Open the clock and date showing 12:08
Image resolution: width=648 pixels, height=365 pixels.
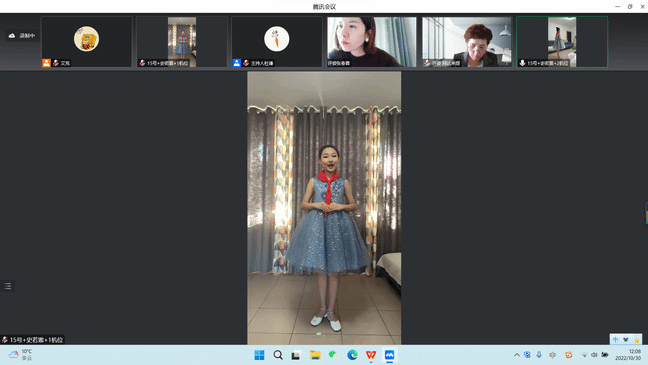click(x=628, y=355)
